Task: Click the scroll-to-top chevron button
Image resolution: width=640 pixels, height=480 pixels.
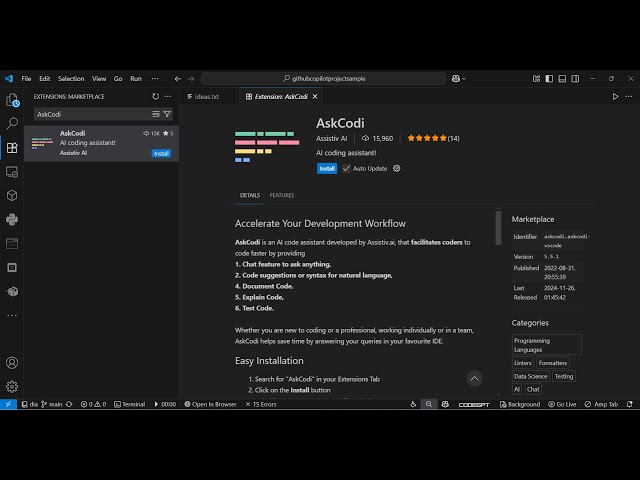Action: coord(474,378)
